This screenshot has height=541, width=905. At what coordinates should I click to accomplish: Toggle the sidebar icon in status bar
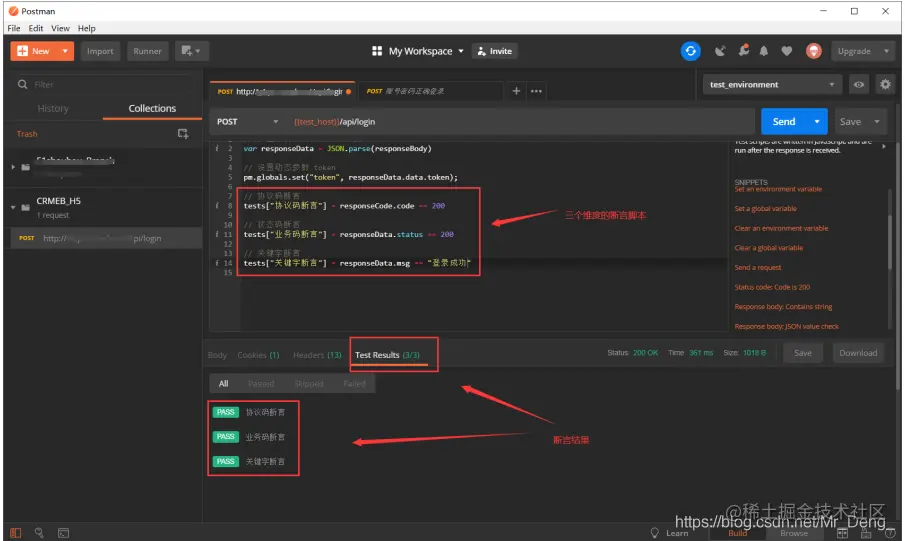click(16, 533)
